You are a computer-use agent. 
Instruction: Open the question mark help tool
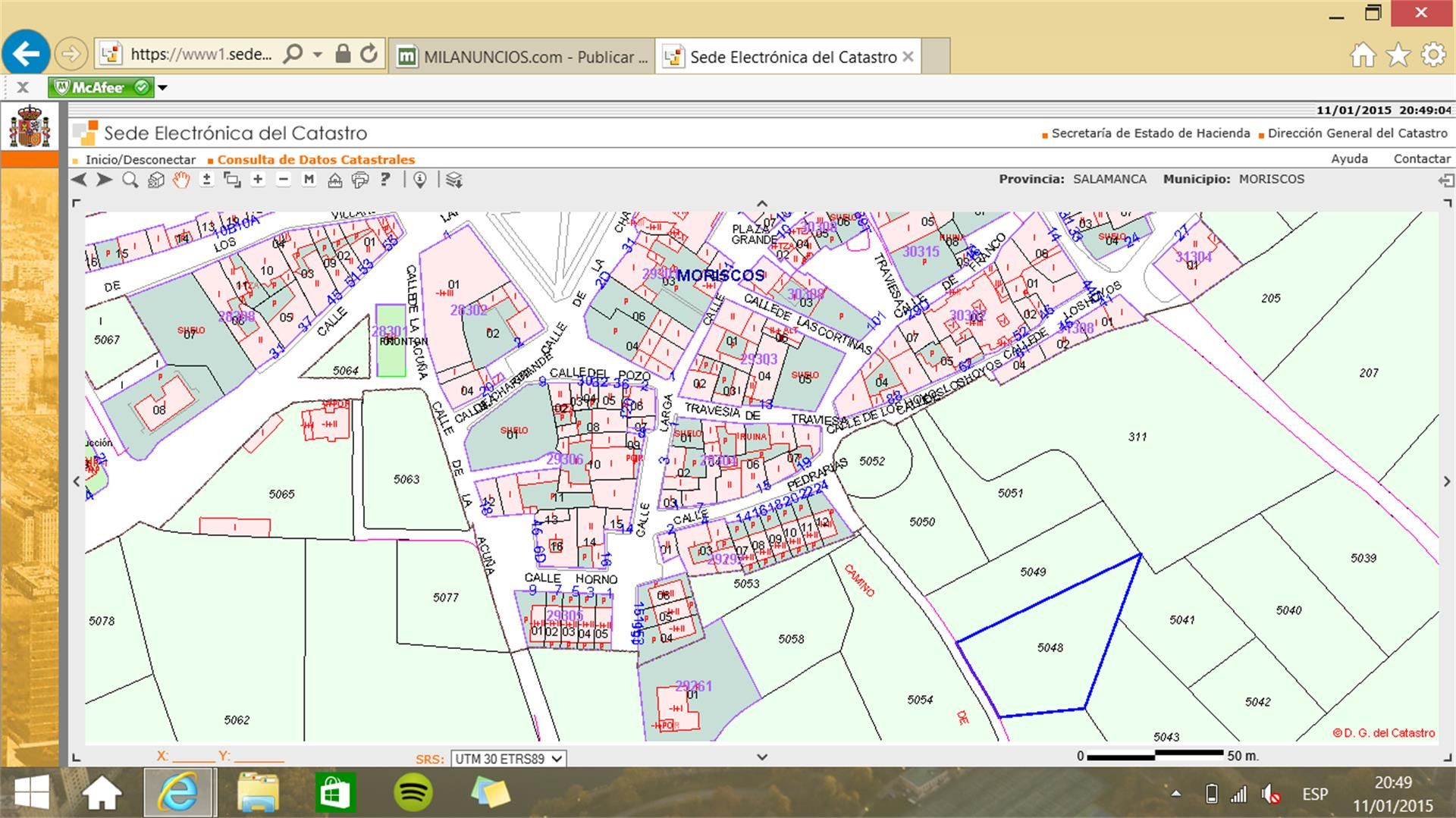[385, 180]
